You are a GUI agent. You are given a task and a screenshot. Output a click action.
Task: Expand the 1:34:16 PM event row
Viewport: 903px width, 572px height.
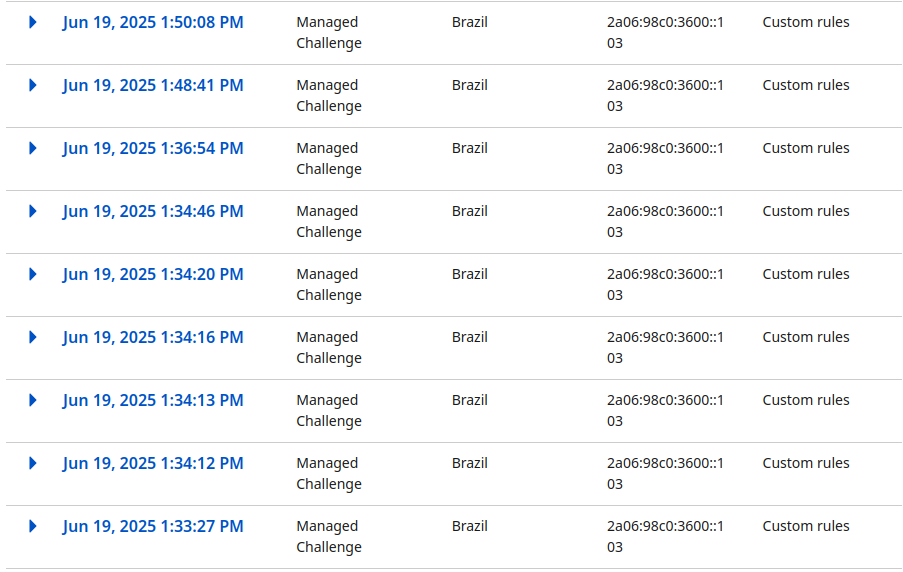(x=33, y=338)
